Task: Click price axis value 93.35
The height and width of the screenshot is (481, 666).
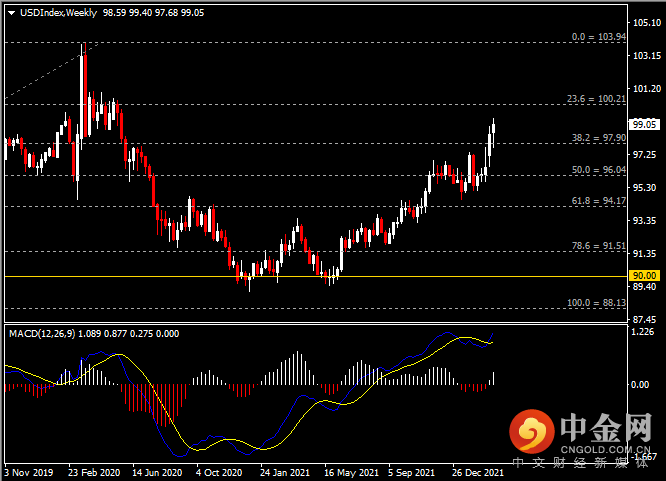Action: tap(644, 221)
